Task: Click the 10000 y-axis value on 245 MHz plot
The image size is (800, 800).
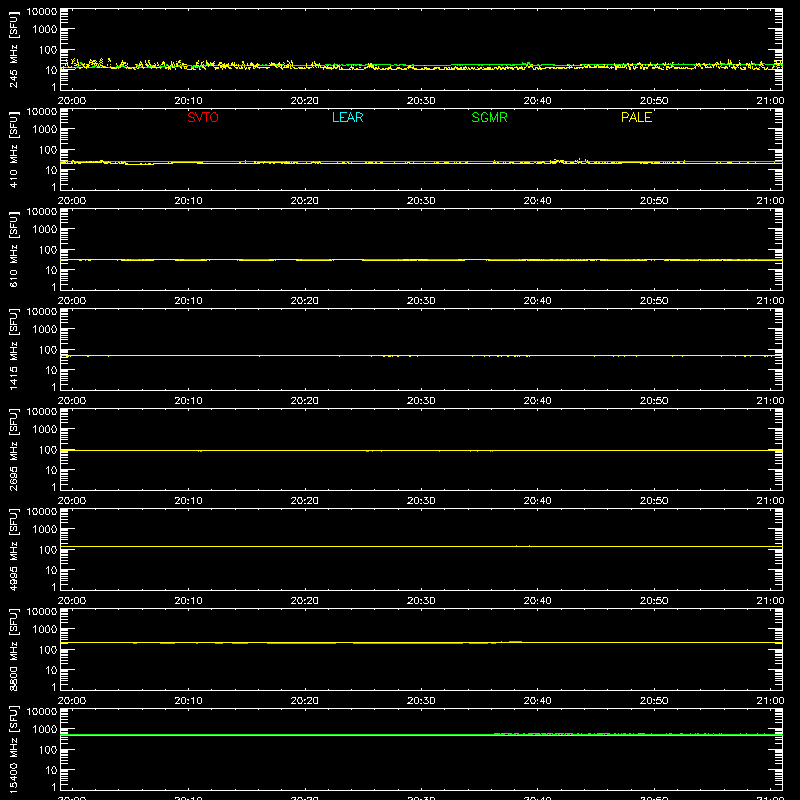Action: (x=42, y=12)
